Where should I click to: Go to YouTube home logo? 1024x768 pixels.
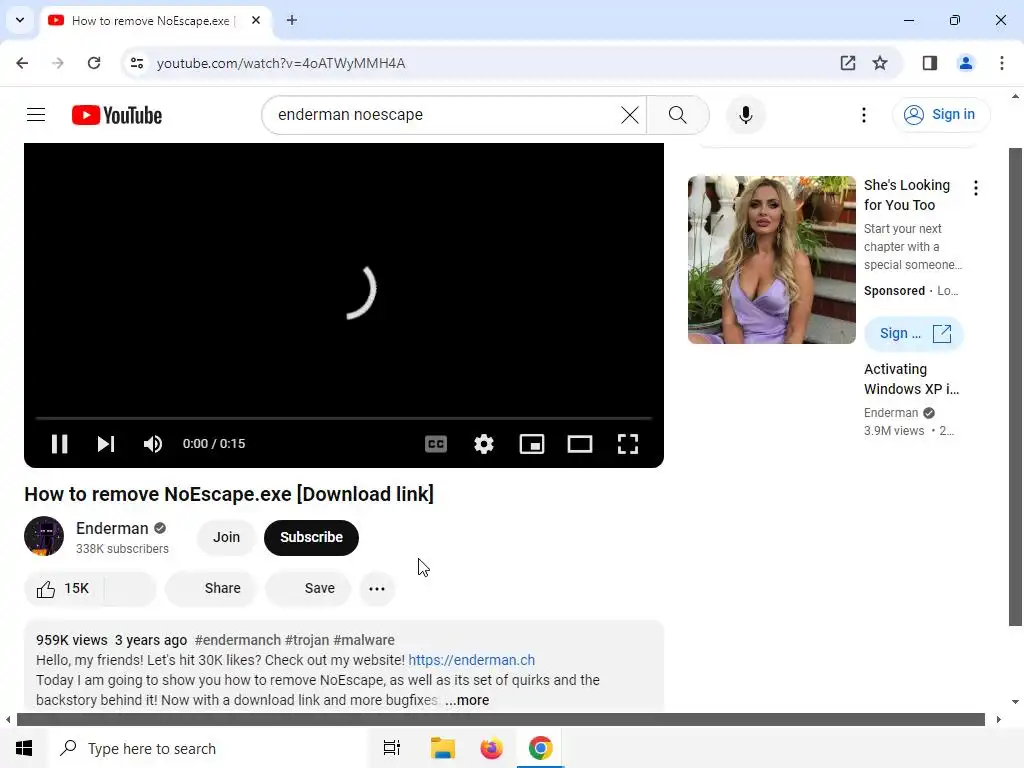click(x=117, y=115)
